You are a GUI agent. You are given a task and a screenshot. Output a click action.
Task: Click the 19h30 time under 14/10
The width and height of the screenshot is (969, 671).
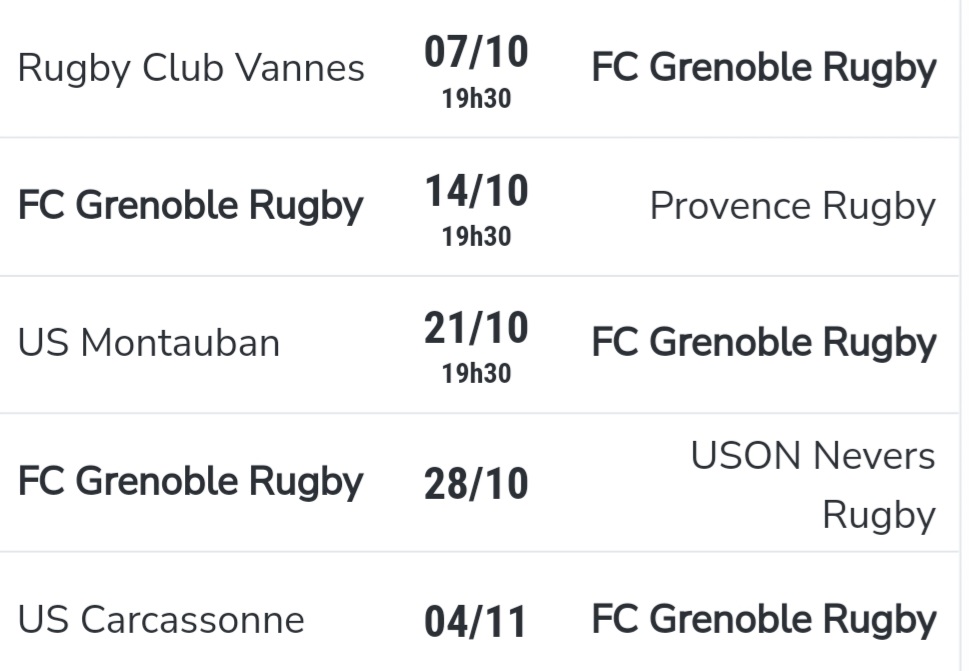click(476, 237)
